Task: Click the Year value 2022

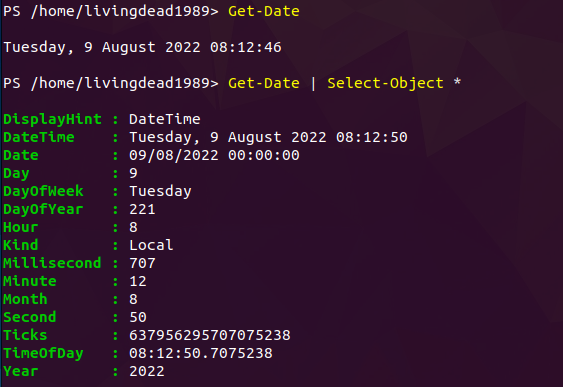Action: tap(147, 371)
